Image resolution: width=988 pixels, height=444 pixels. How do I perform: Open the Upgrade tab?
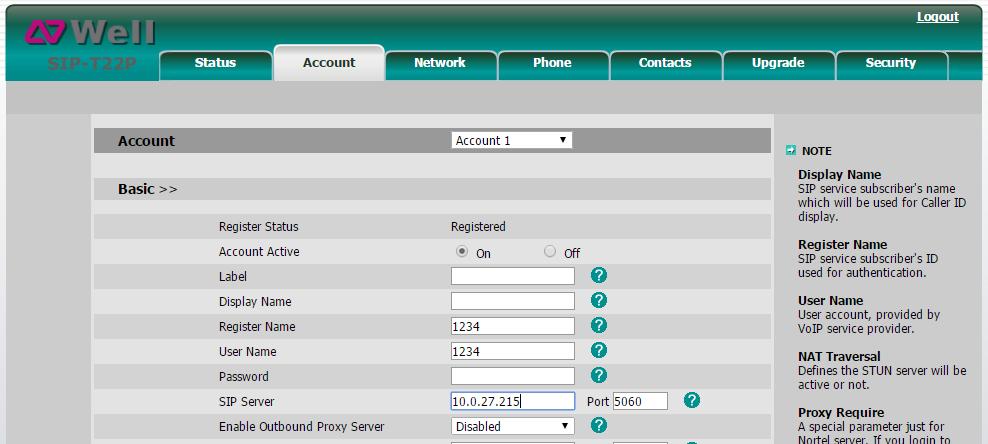777,63
